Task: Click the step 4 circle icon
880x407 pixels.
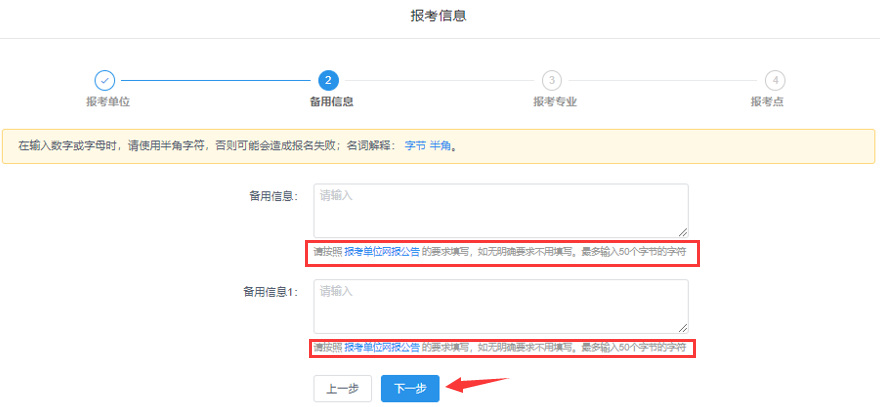Action: click(774, 80)
